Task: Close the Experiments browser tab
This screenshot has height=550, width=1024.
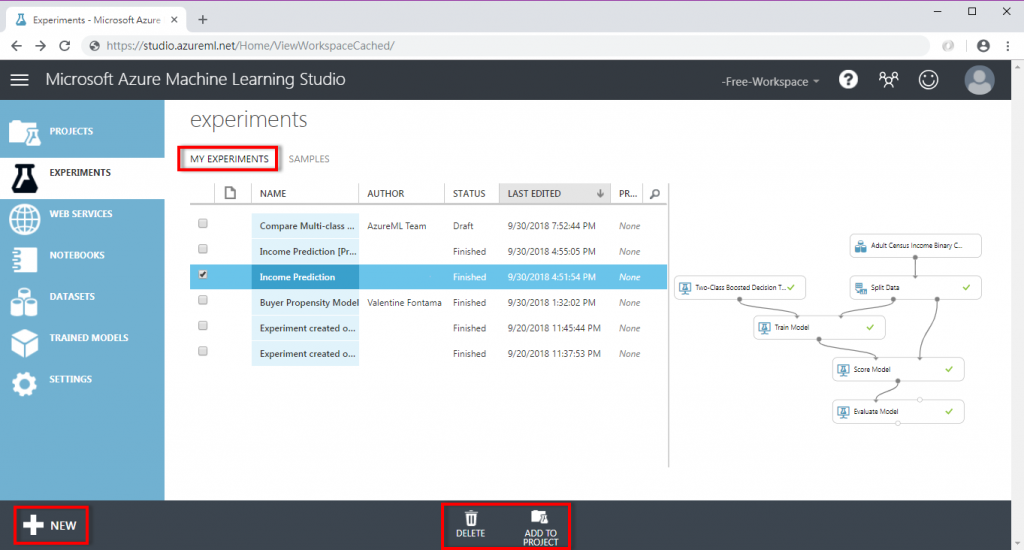Action: (174, 20)
